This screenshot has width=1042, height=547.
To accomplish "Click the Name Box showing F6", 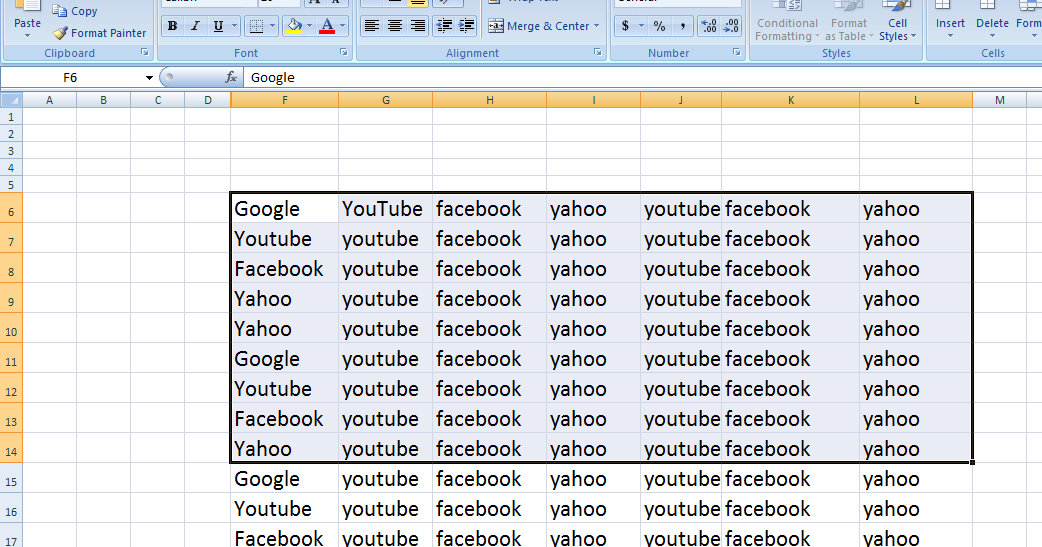I will (x=70, y=78).
